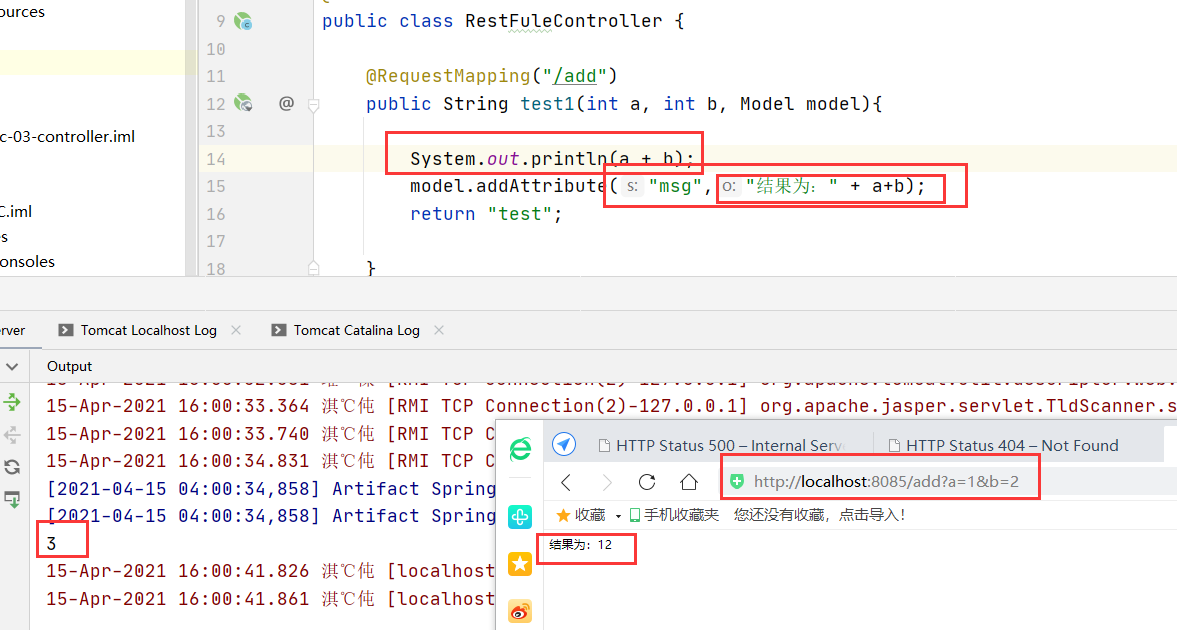Click line number 14 in the gutter

216,159
